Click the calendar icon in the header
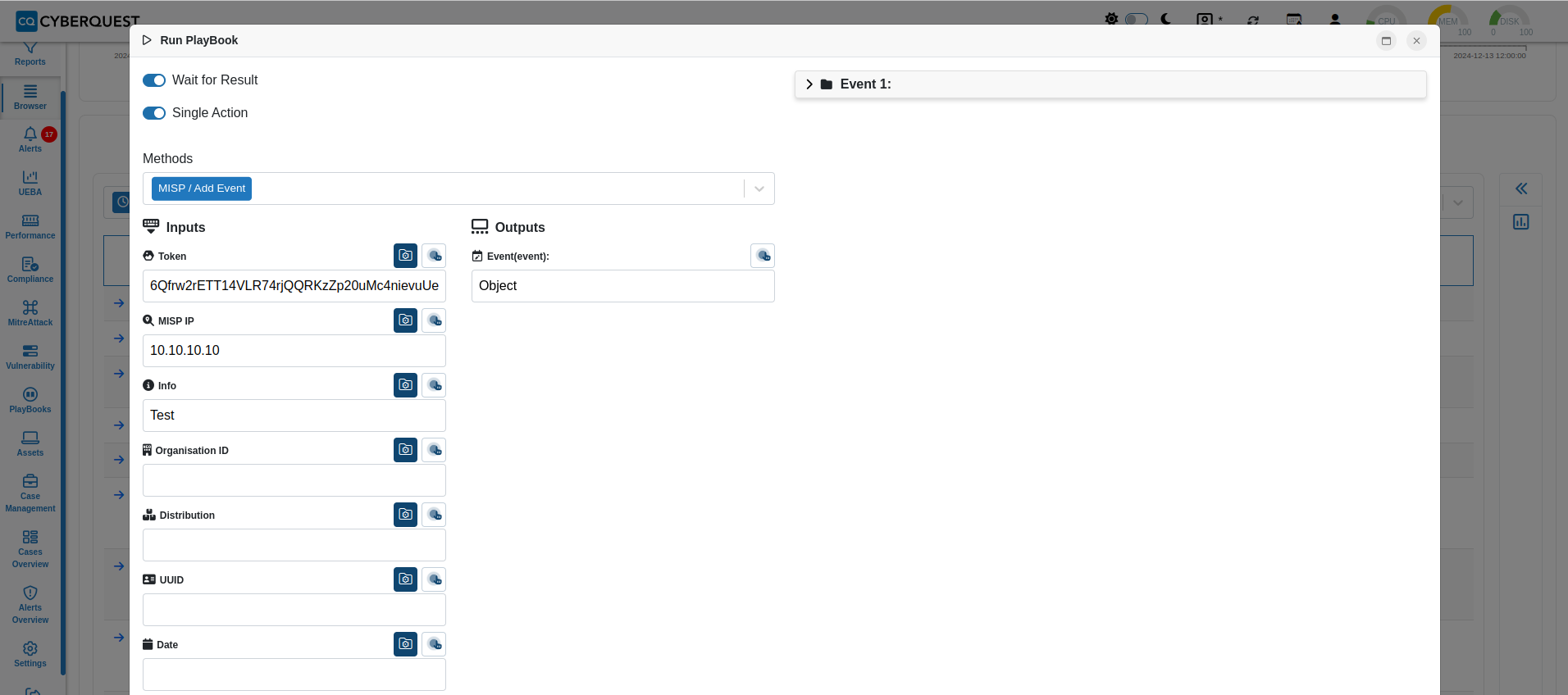Image resolution: width=1568 pixels, height=695 pixels. (x=1294, y=20)
